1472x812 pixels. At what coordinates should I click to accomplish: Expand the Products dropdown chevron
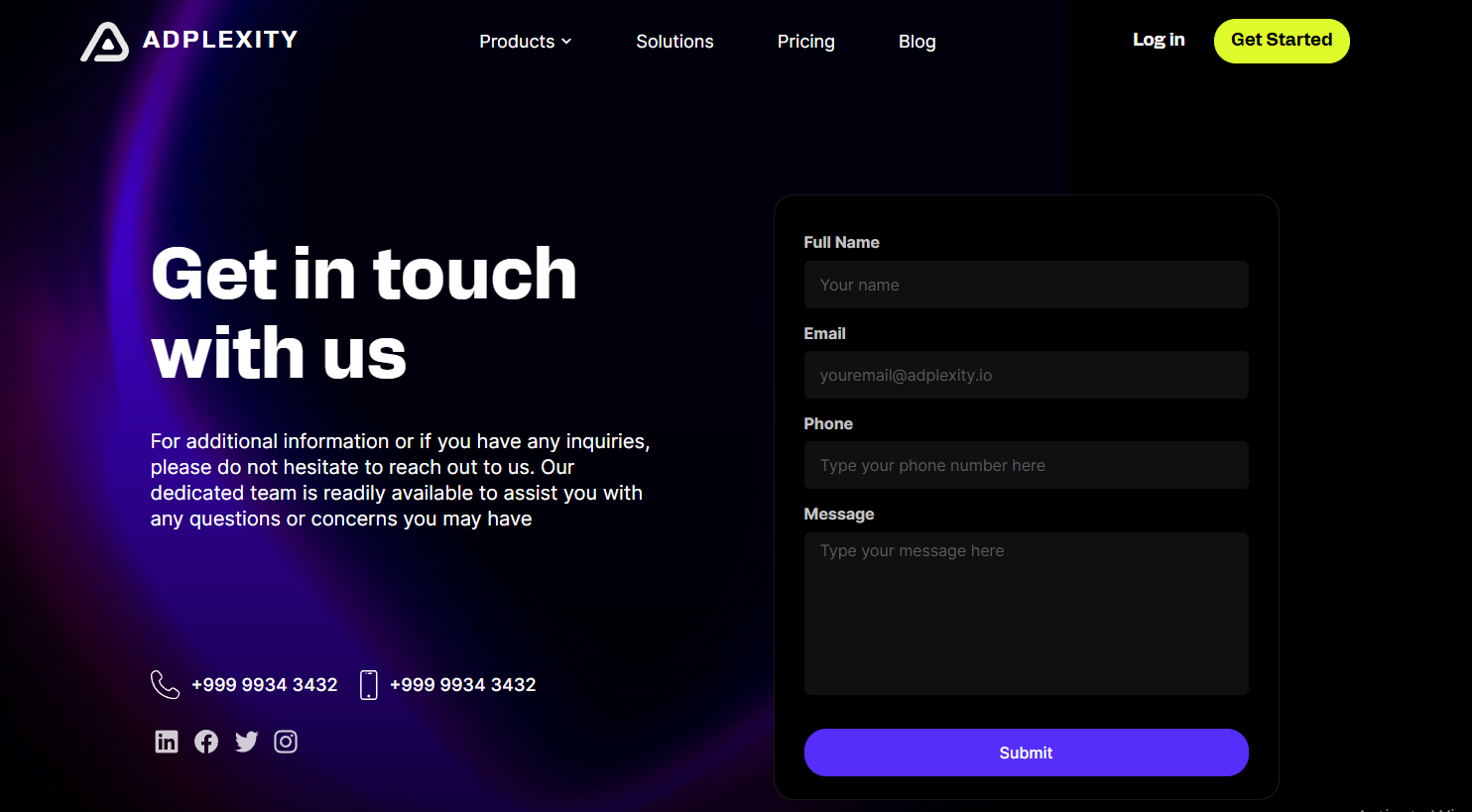(566, 42)
